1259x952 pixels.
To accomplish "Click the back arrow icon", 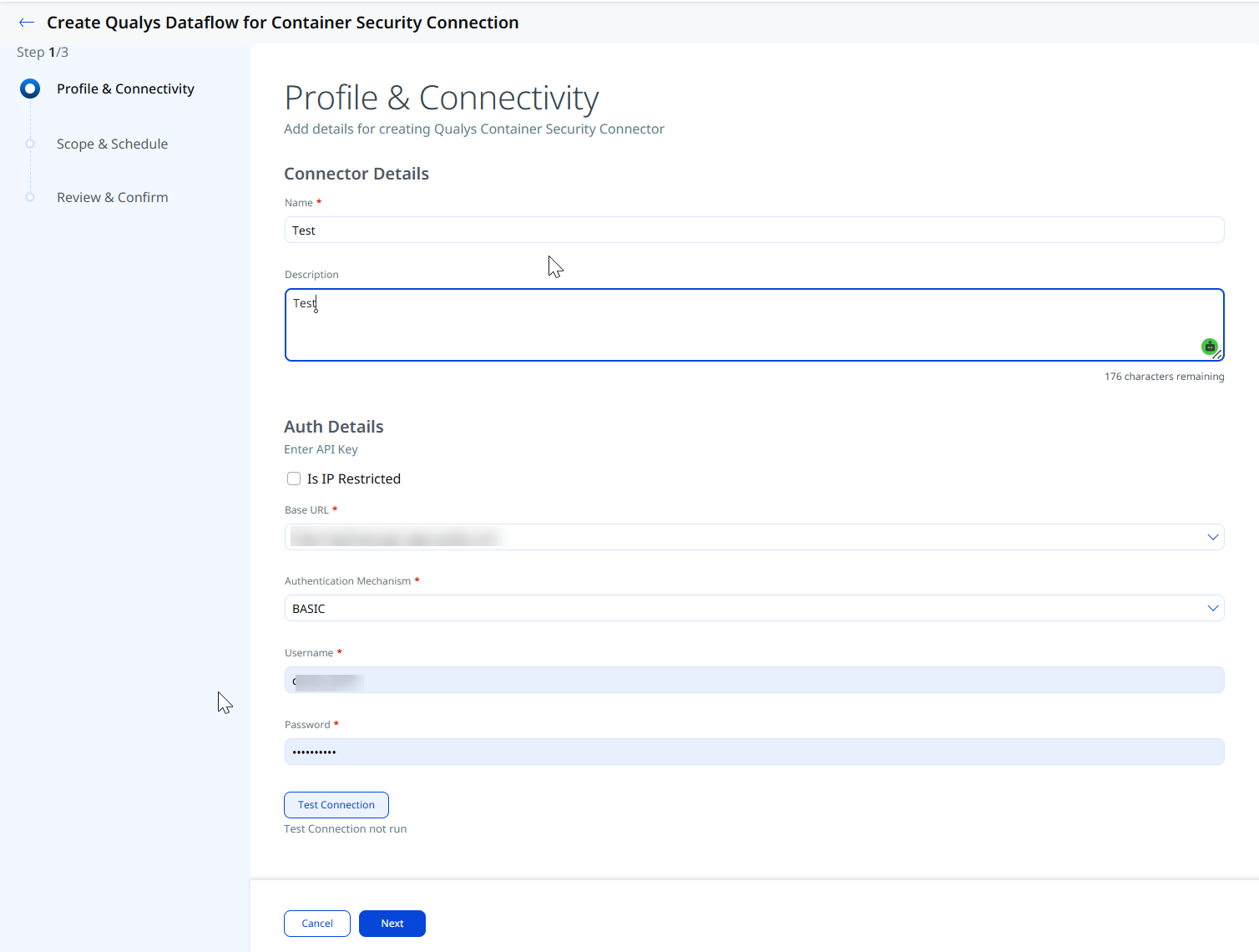I will point(27,23).
